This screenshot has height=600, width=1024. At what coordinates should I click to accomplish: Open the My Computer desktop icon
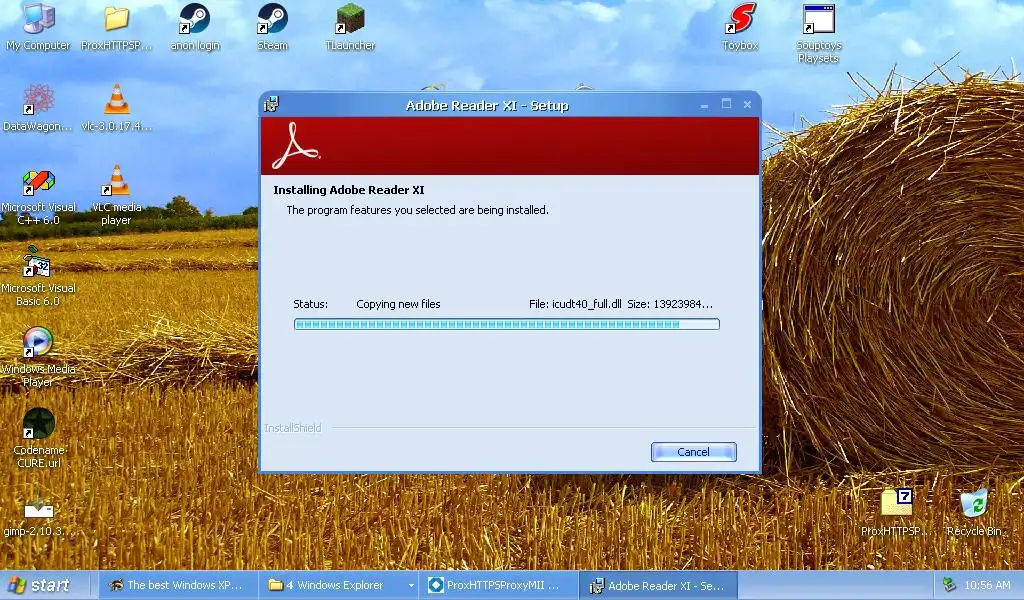coord(38,26)
